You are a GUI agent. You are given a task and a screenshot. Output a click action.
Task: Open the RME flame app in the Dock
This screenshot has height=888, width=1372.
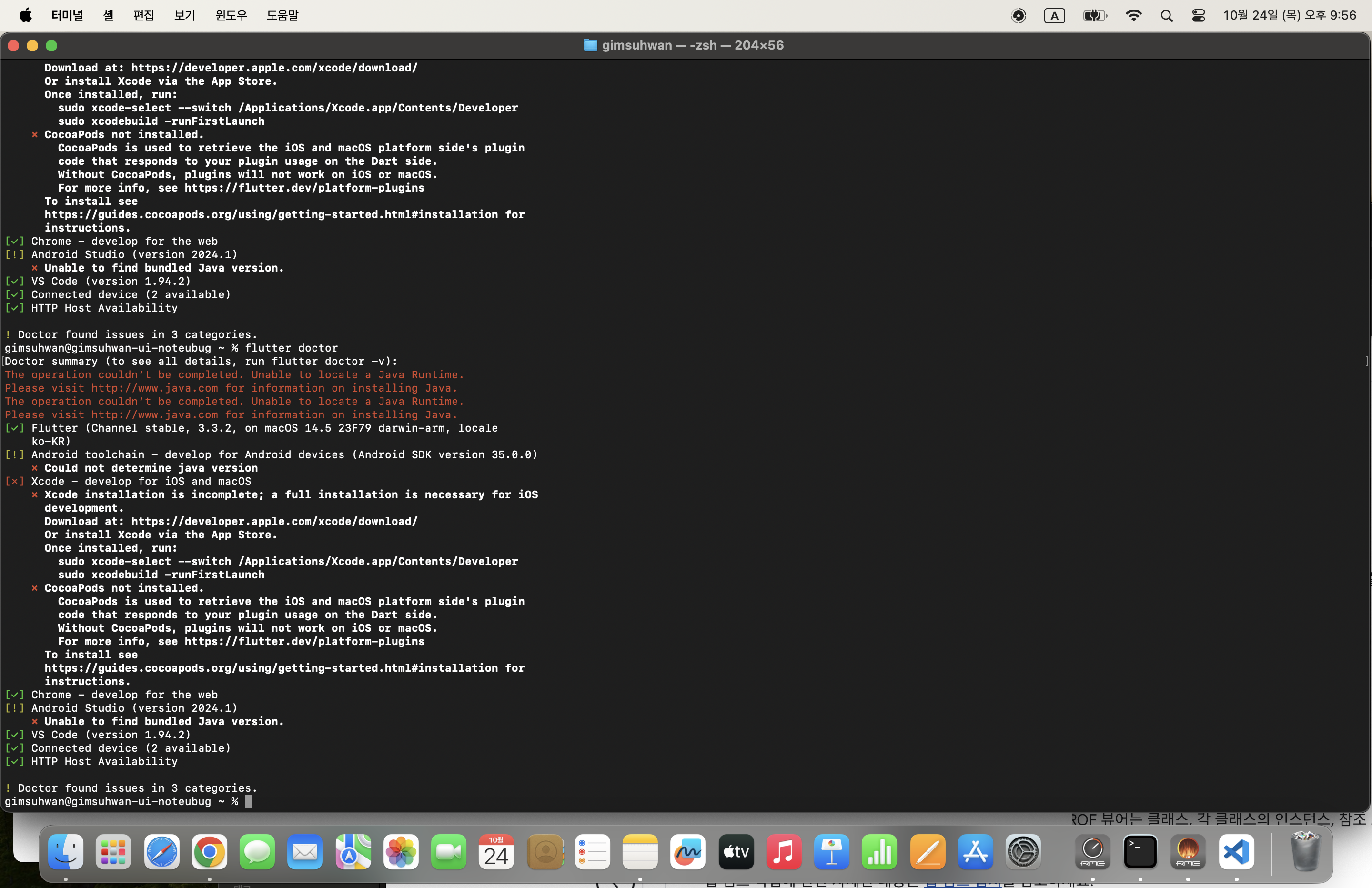click(x=1188, y=852)
